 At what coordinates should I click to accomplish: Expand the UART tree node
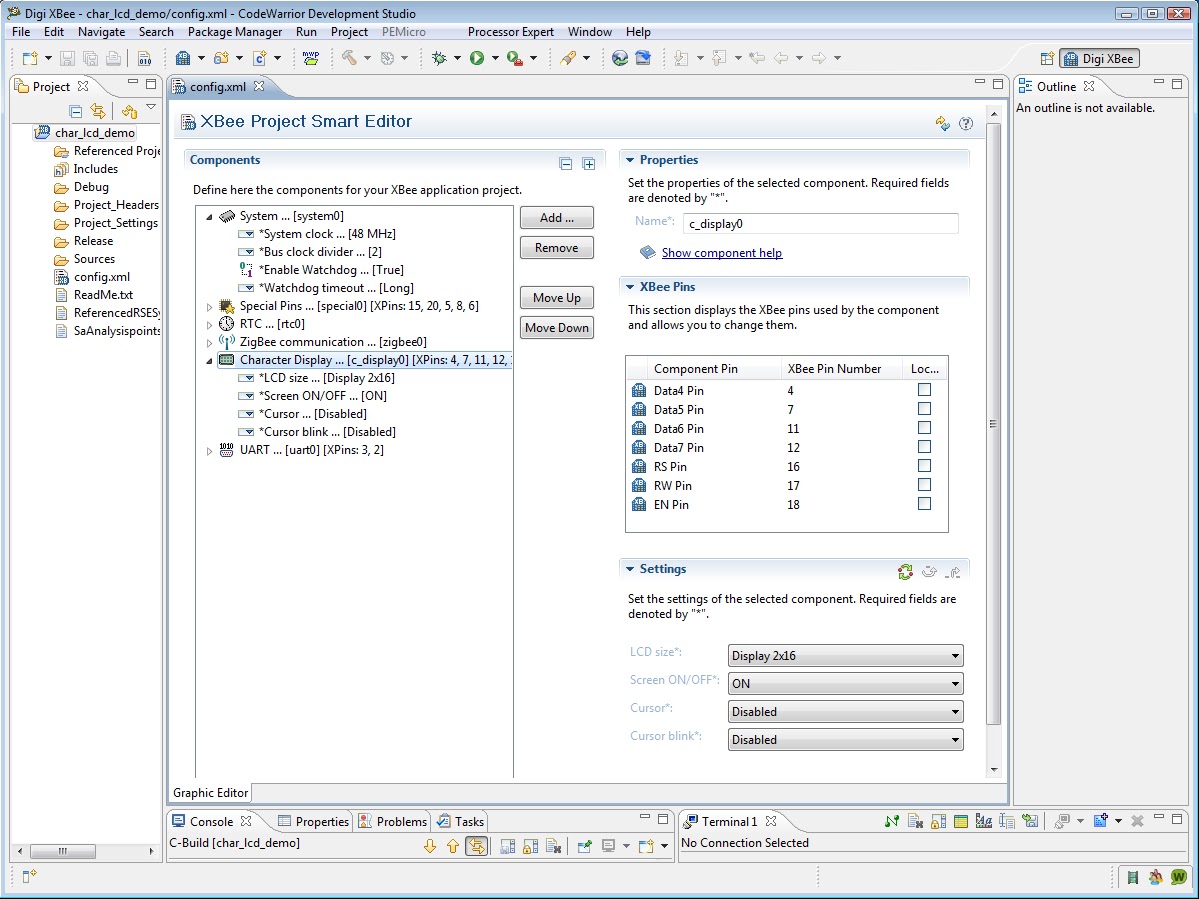(210, 451)
